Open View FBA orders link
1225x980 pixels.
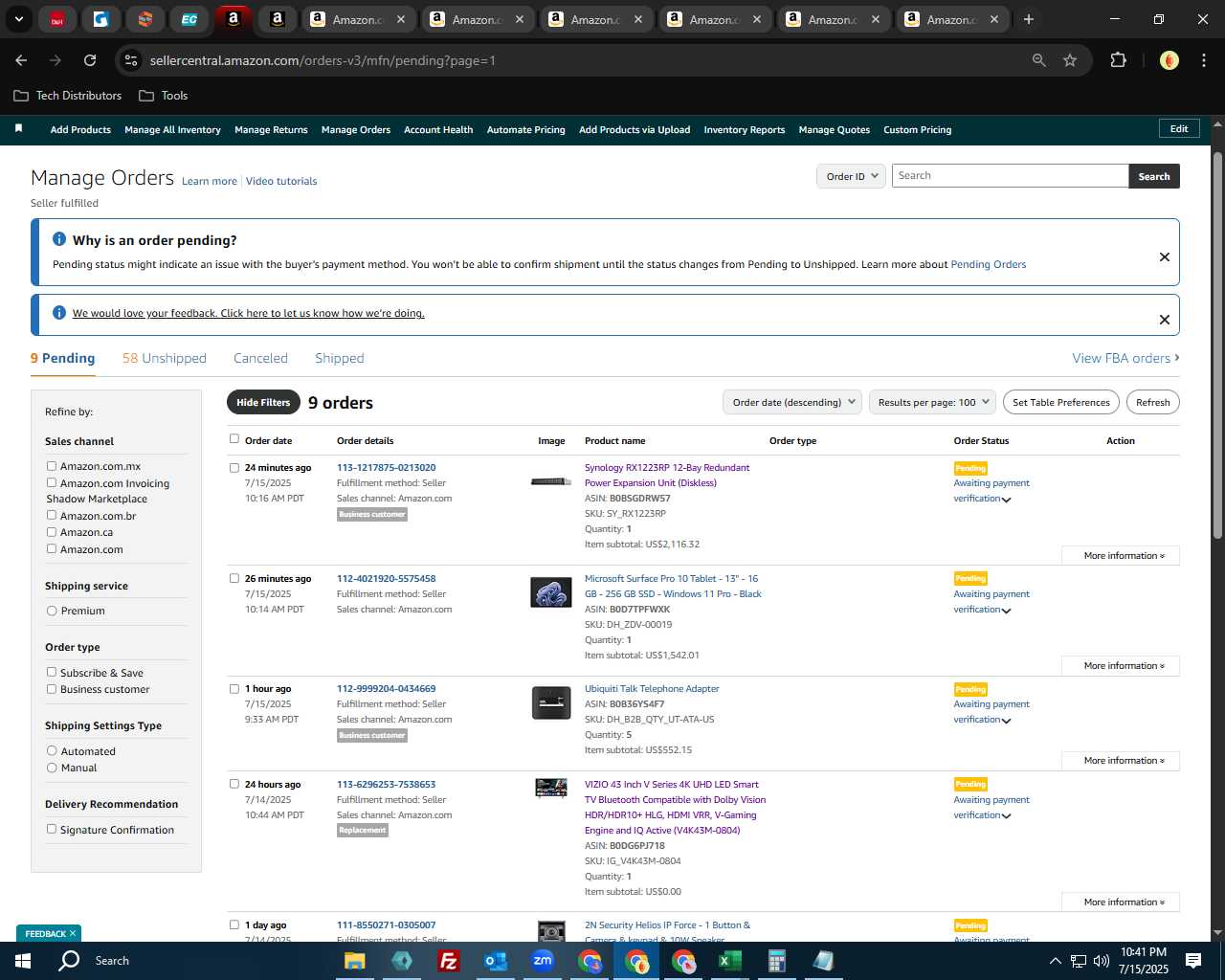click(1125, 358)
